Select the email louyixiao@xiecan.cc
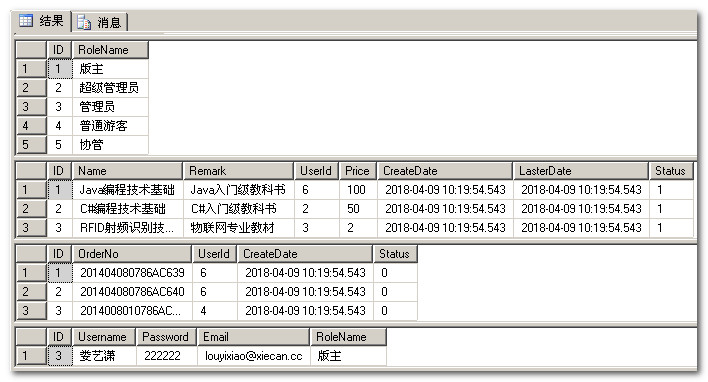 pos(254,356)
